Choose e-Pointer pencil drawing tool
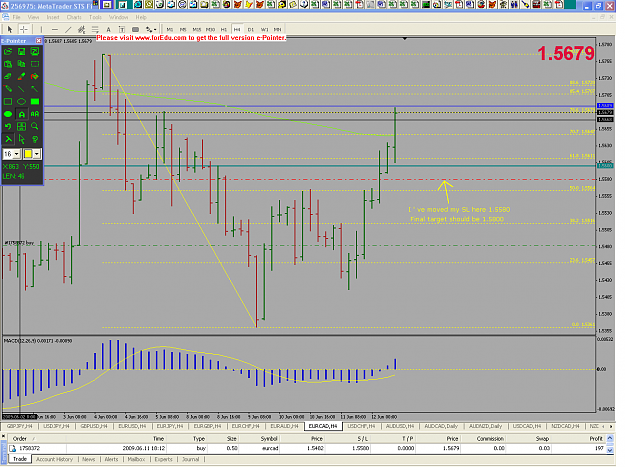625x467 pixels. (x=8, y=89)
